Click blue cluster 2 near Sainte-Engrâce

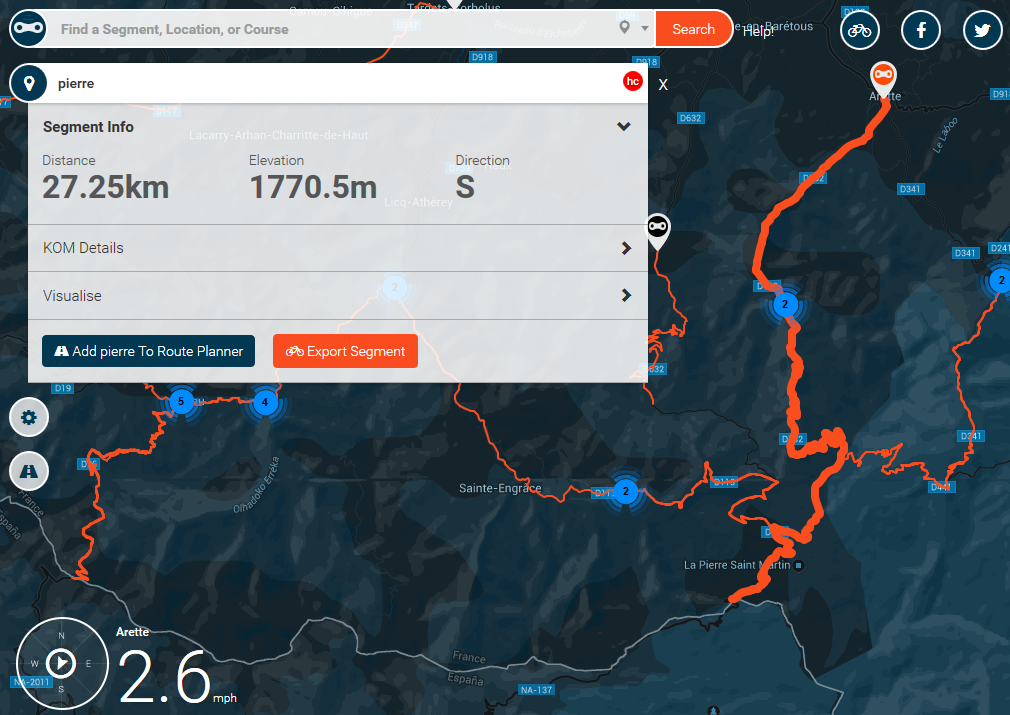[625, 491]
